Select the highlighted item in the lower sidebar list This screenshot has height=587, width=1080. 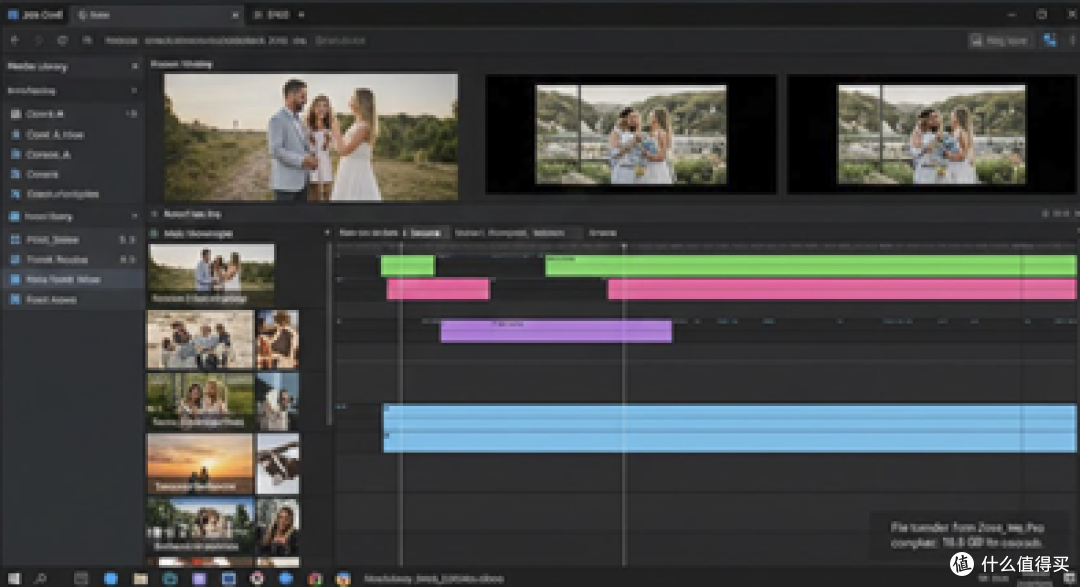point(72,280)
